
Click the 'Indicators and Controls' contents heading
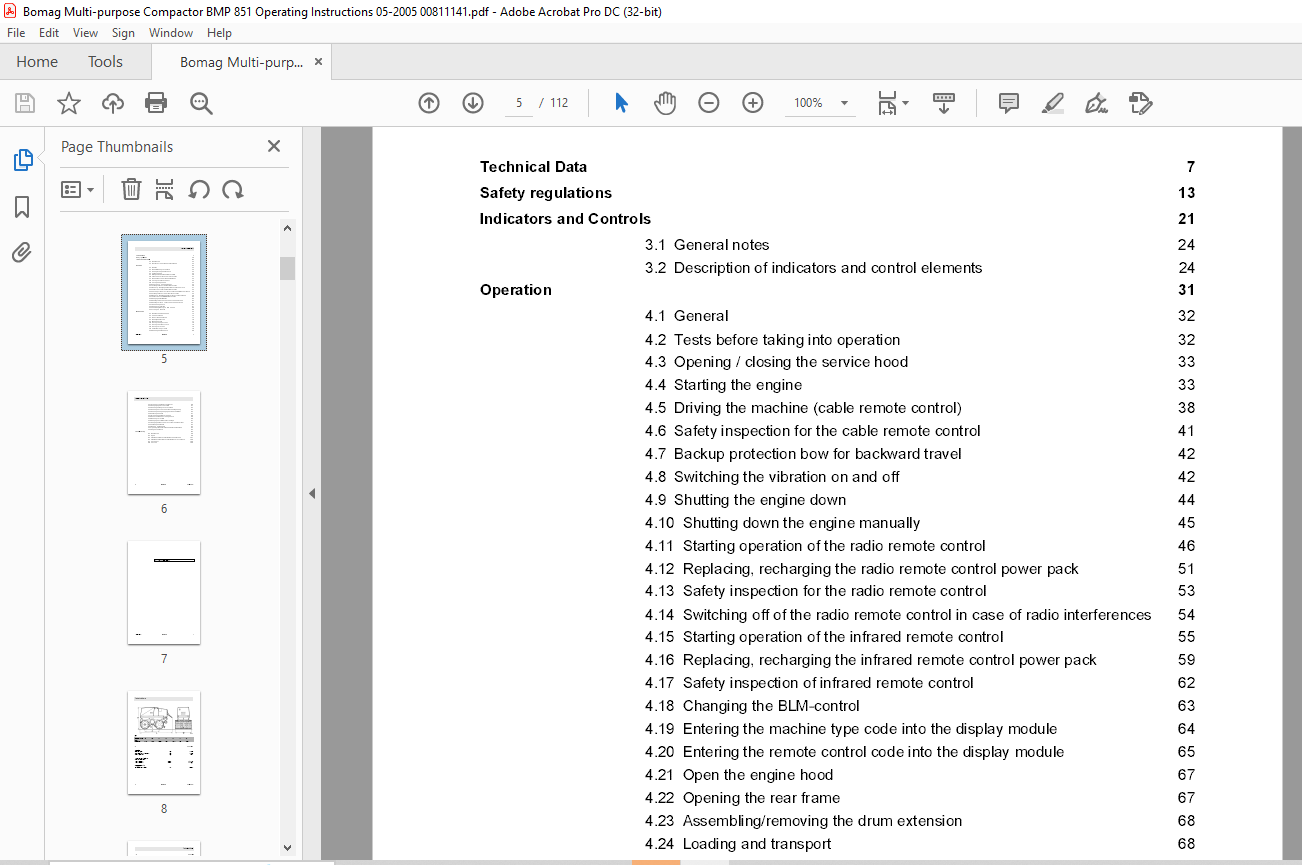tap(565, 219)
